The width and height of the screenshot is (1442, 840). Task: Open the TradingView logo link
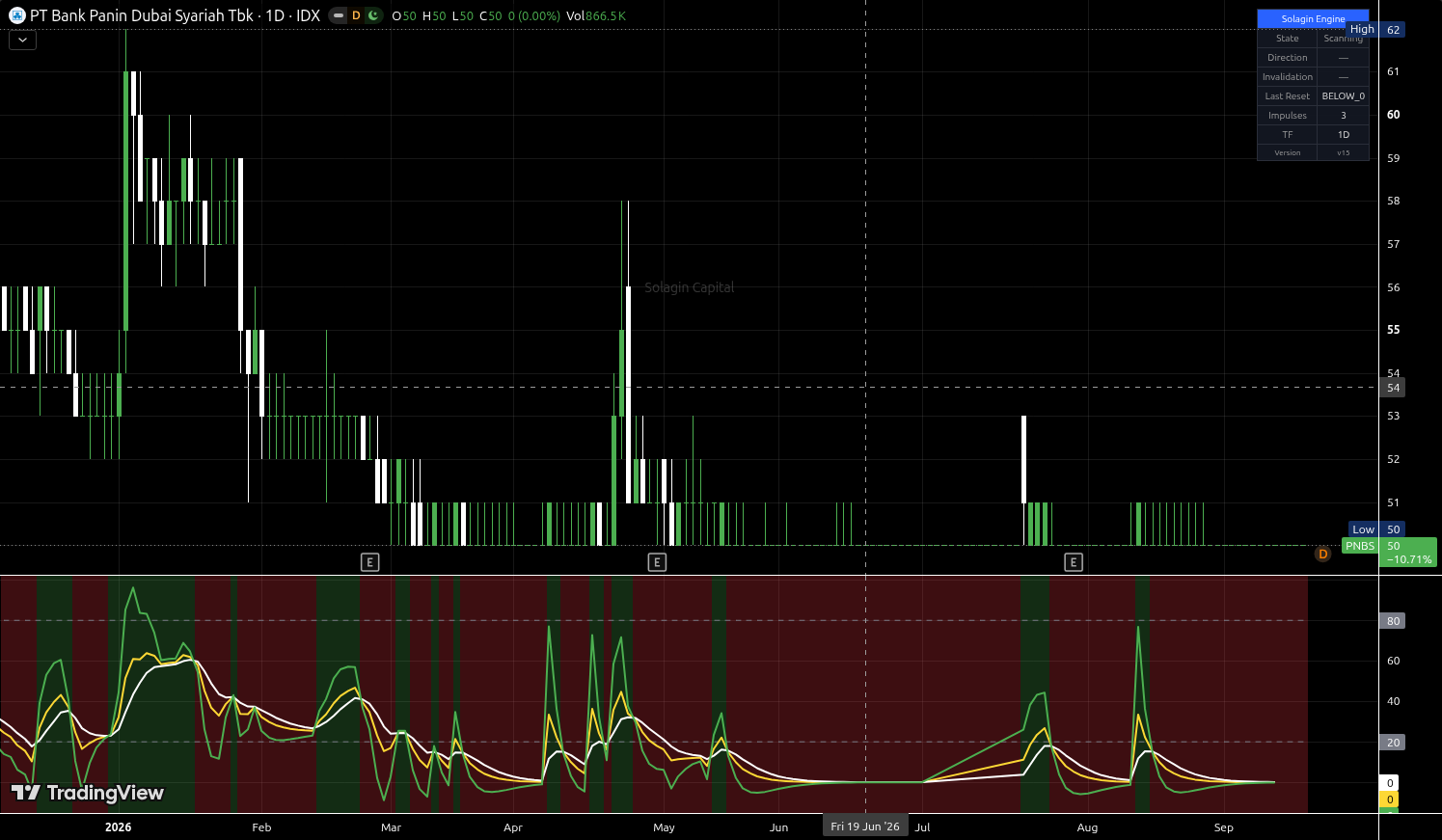(x=88, y=793)
